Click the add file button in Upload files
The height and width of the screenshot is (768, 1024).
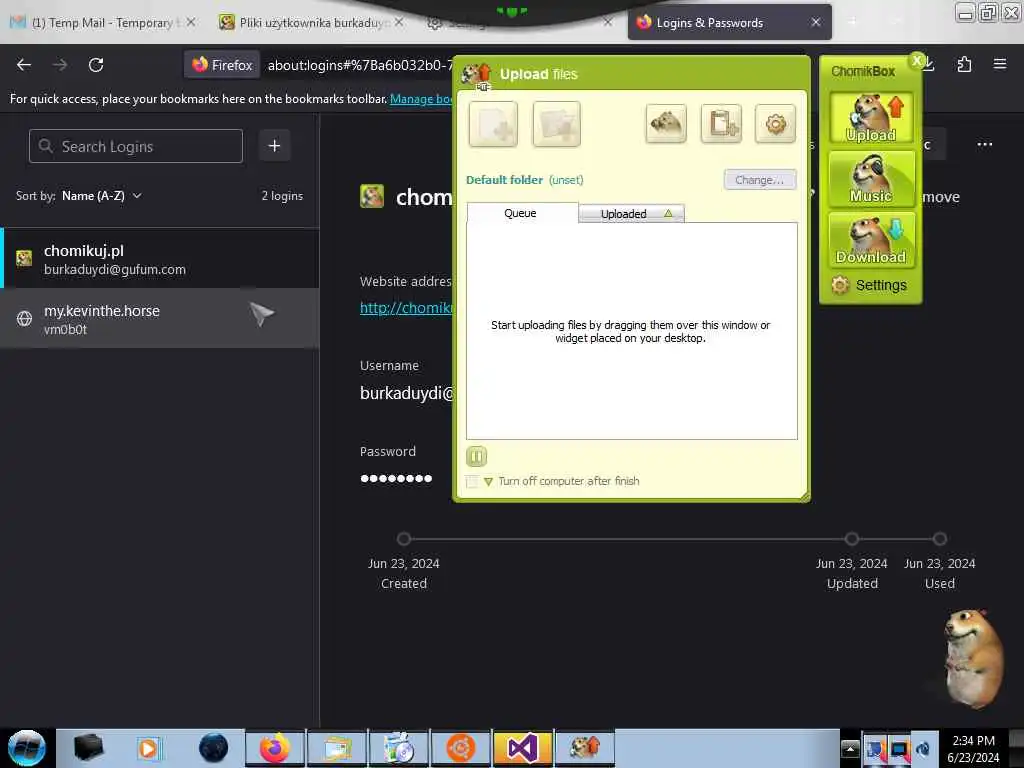[493, 124]
